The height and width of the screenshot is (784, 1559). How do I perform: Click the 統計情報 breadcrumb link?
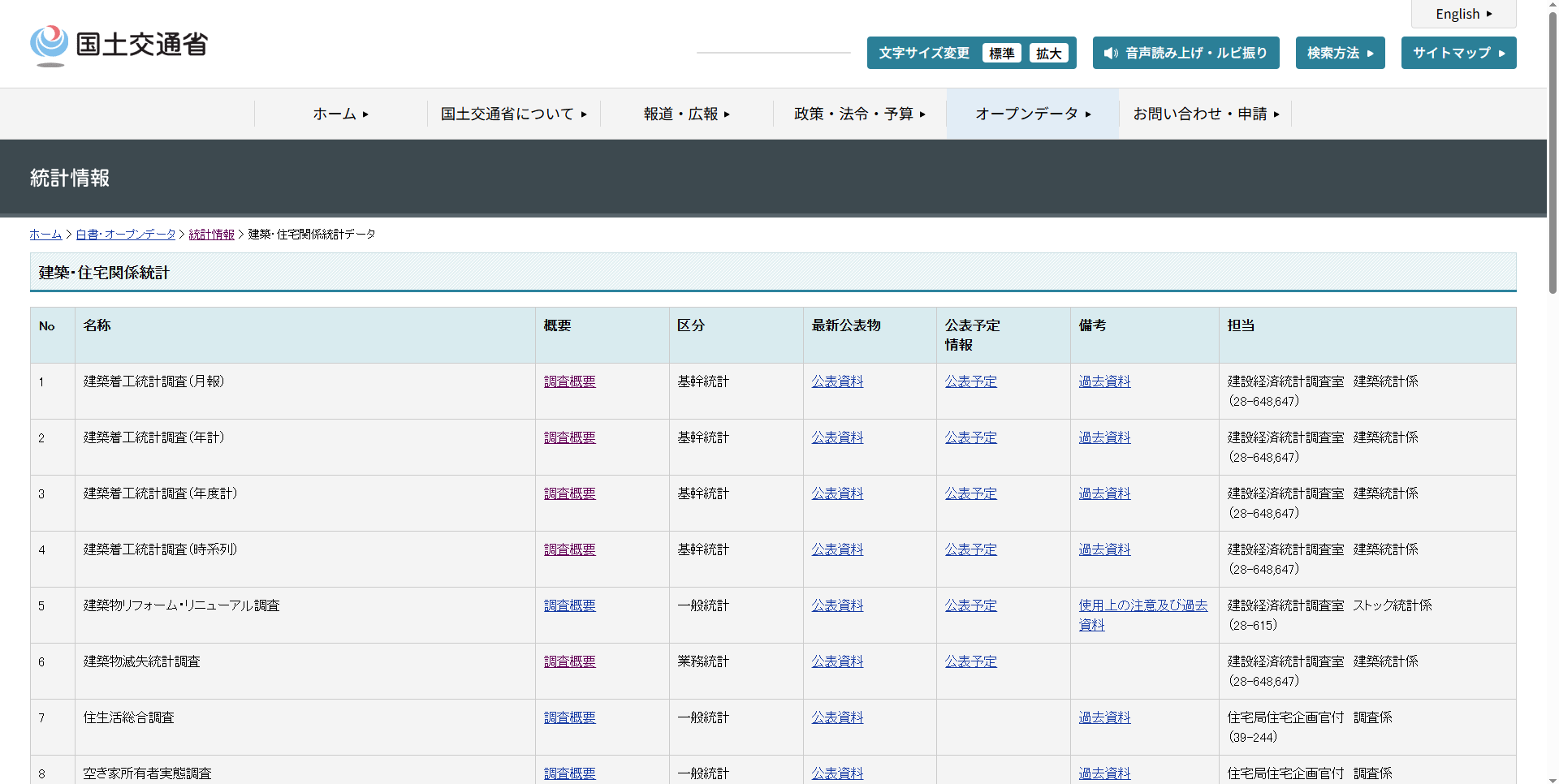pyautogui.click(x=211, y=235)
